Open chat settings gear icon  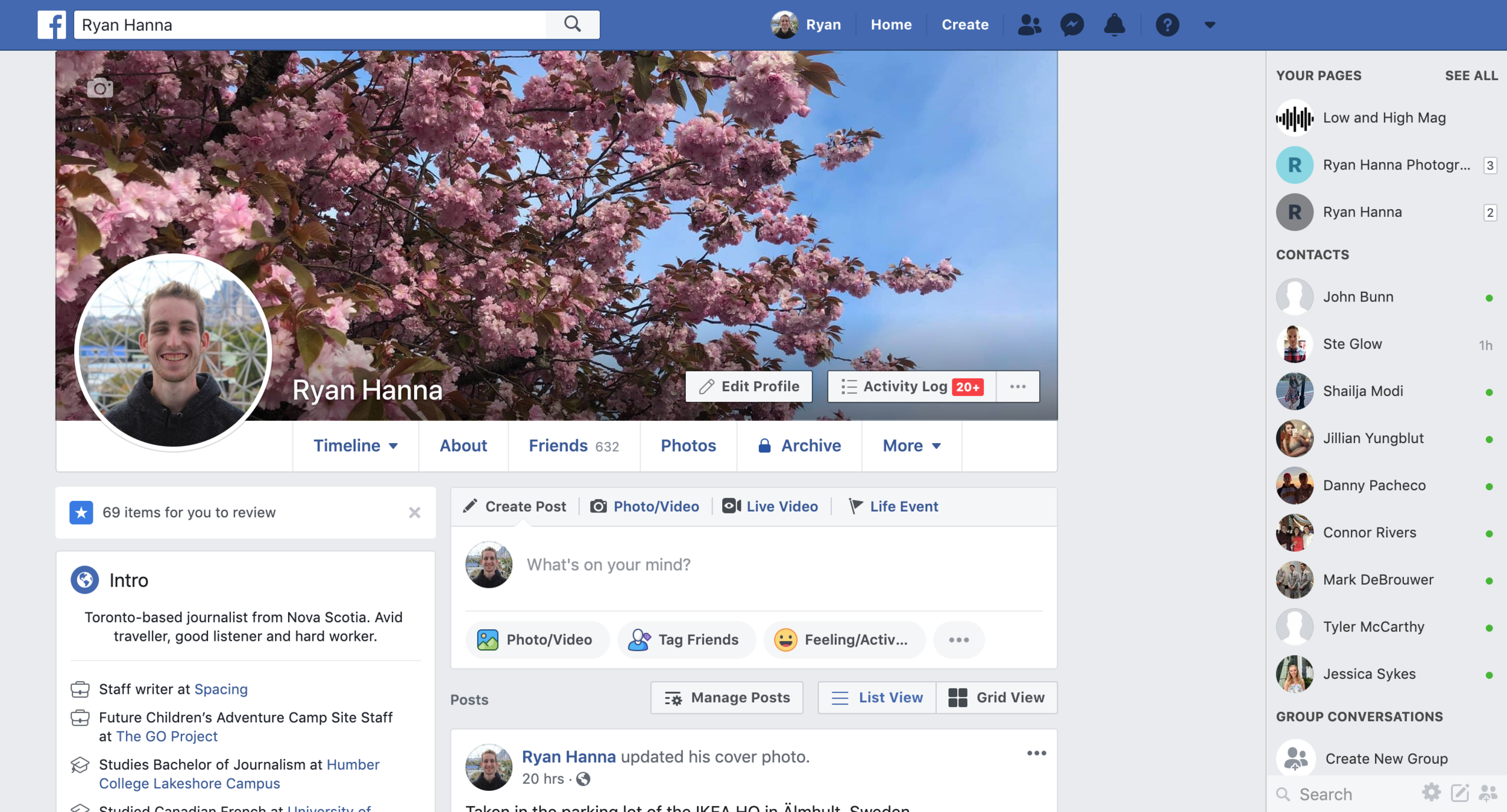click(x=1431, y=793)
